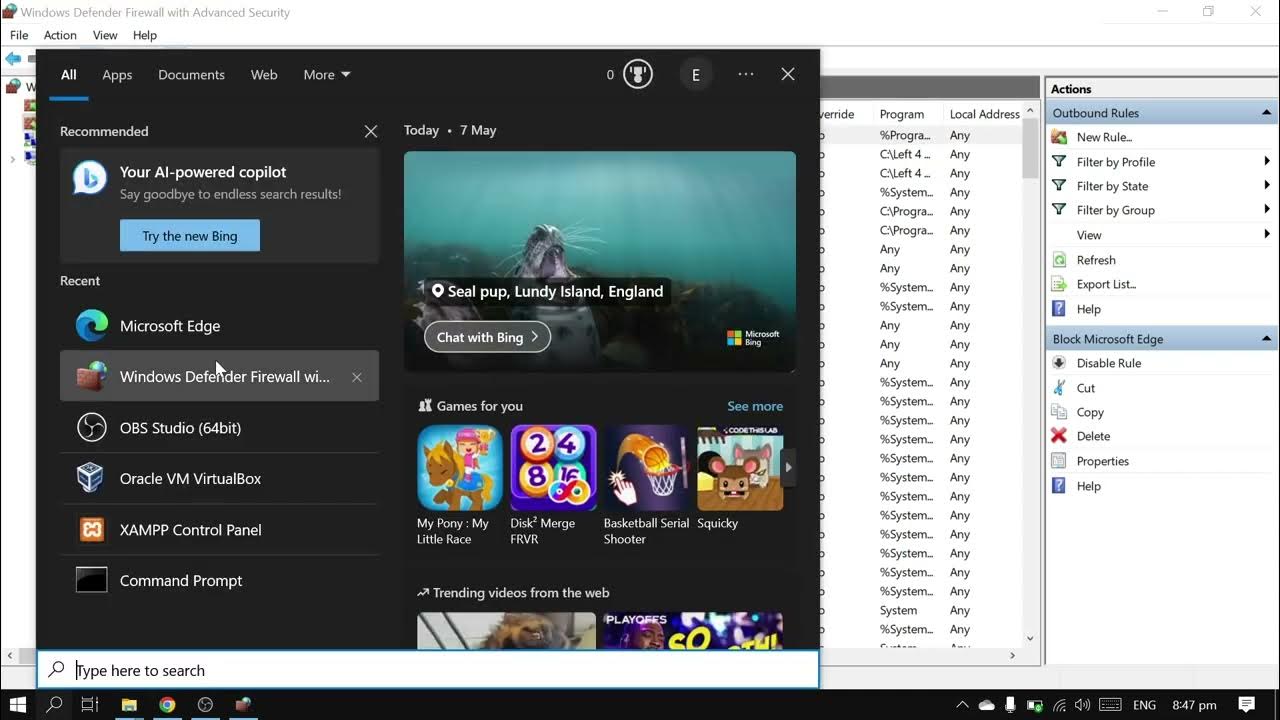Delete the selected firewall rule

click(x=1093, y=436)
